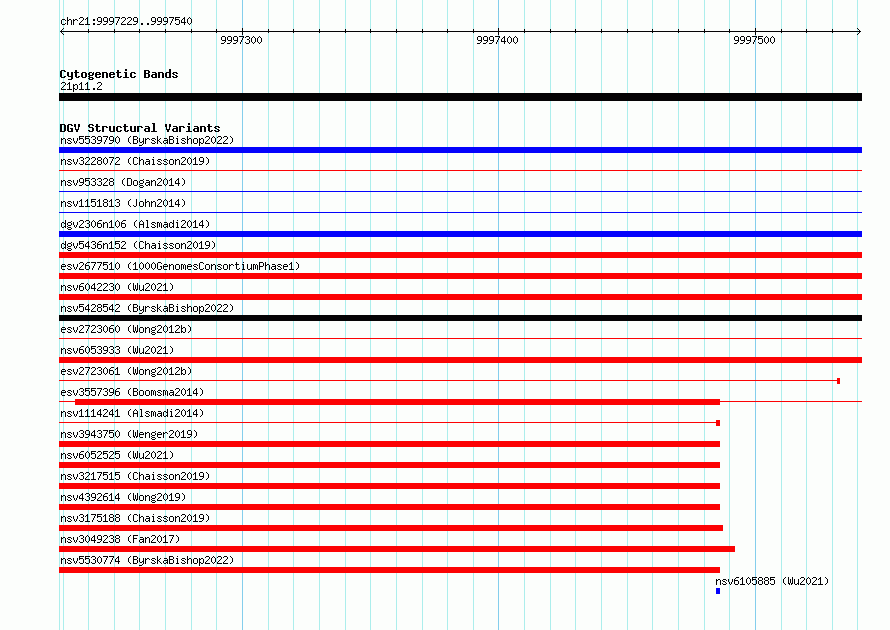Open variant esv3557396 (Boomsma2014) label
Viewport: 890px width, 630px height.
point(132,392)
